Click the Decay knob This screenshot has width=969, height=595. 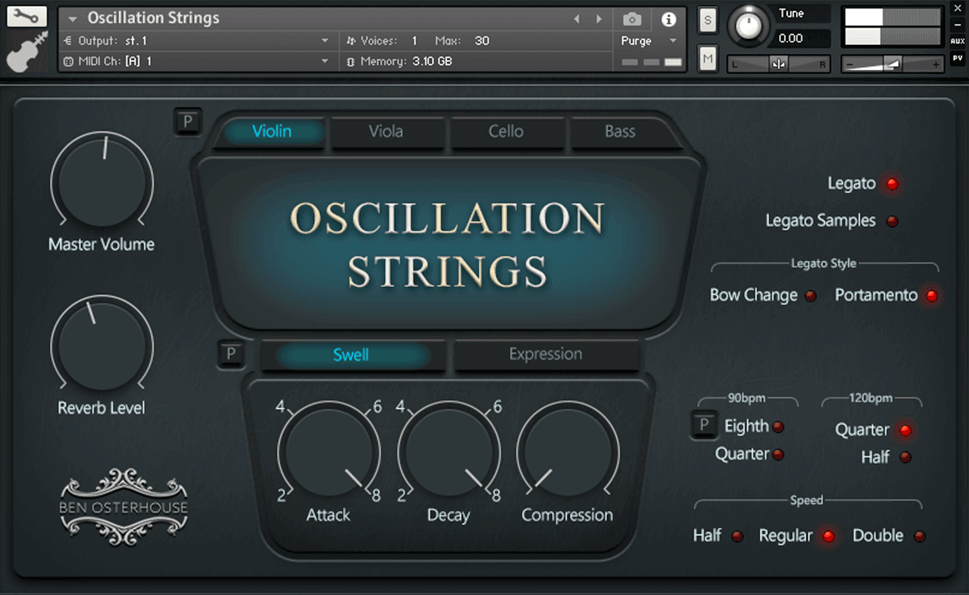(449, 452)
